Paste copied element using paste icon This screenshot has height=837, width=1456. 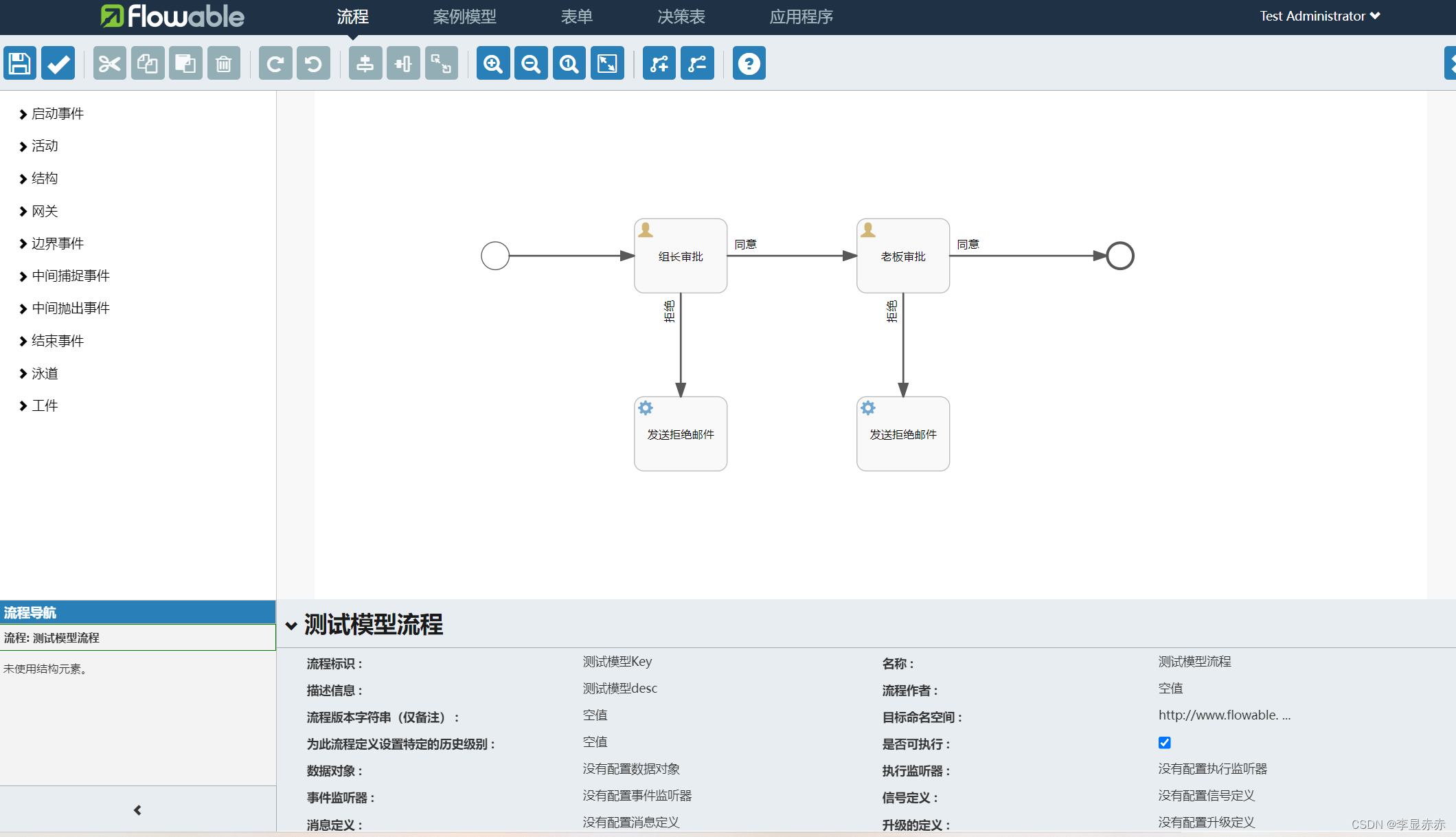pos(185,63)
